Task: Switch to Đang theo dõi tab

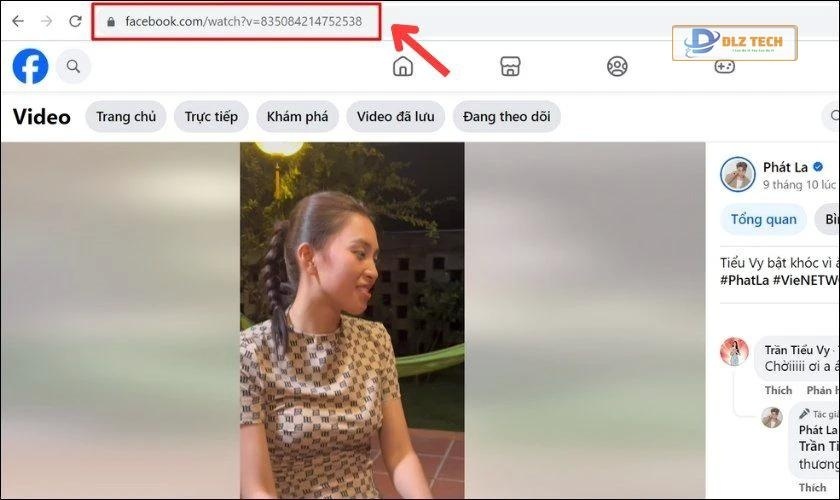Action: (x=506, y=116)
